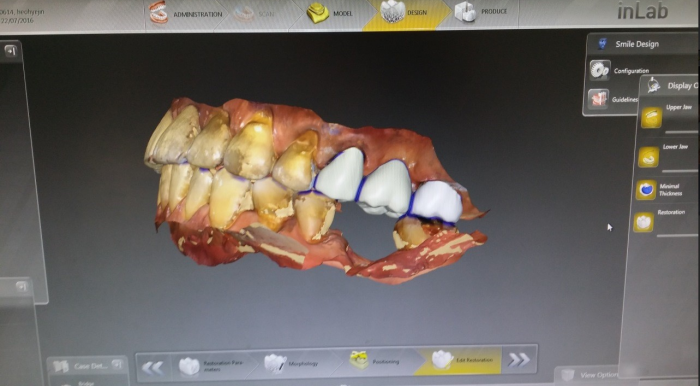
Task: Click the yellow Model block icon
Action: coord(318,13)
